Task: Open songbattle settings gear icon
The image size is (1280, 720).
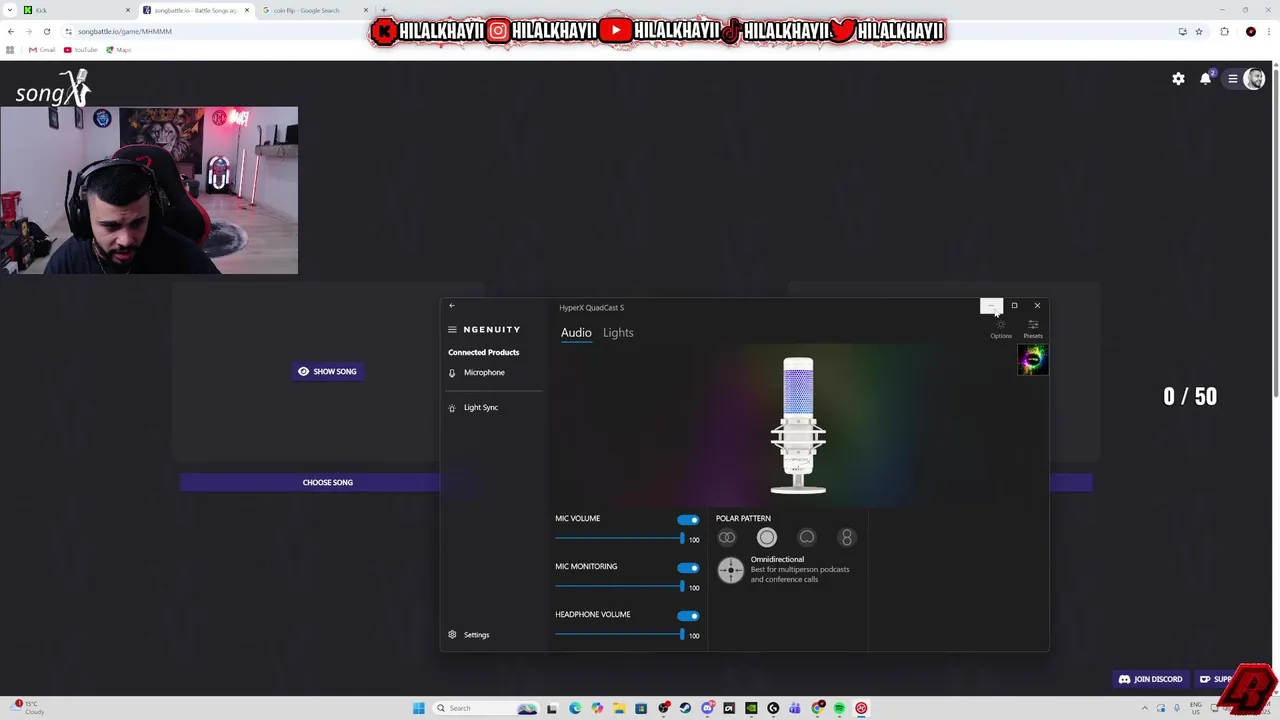Action: [x=1178, y=79]
